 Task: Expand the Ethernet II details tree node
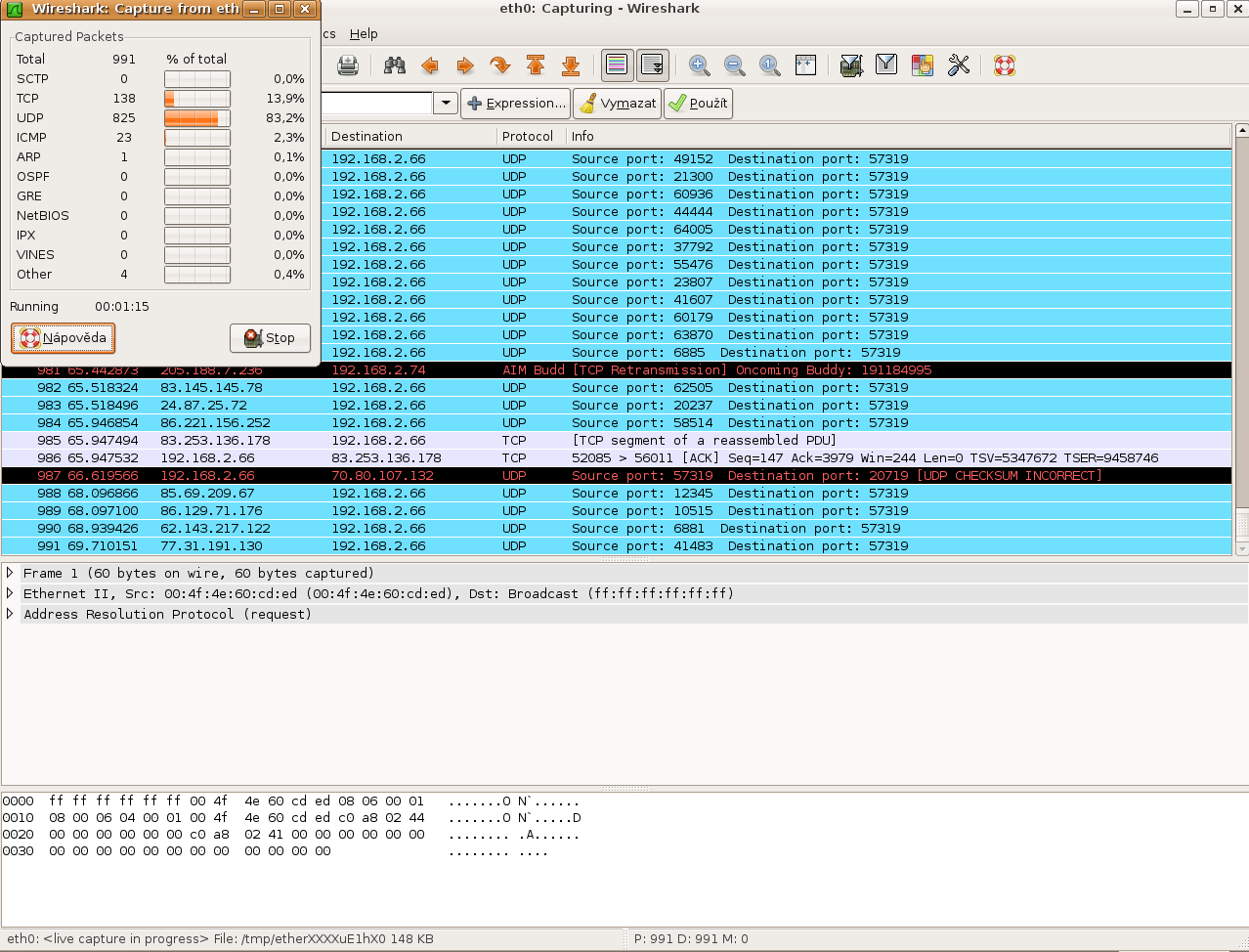click(x=10, y=593)
